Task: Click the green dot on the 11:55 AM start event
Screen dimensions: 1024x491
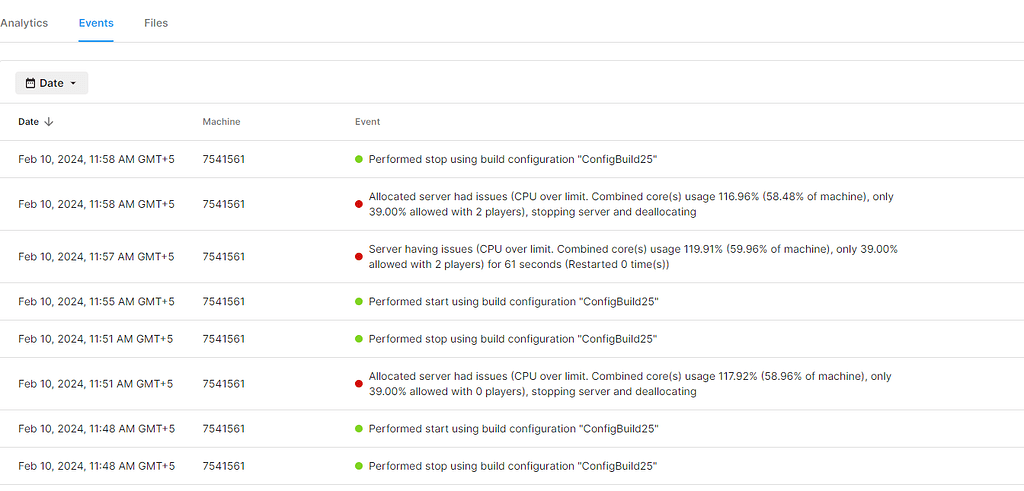Action: click(x=359, y=302)
